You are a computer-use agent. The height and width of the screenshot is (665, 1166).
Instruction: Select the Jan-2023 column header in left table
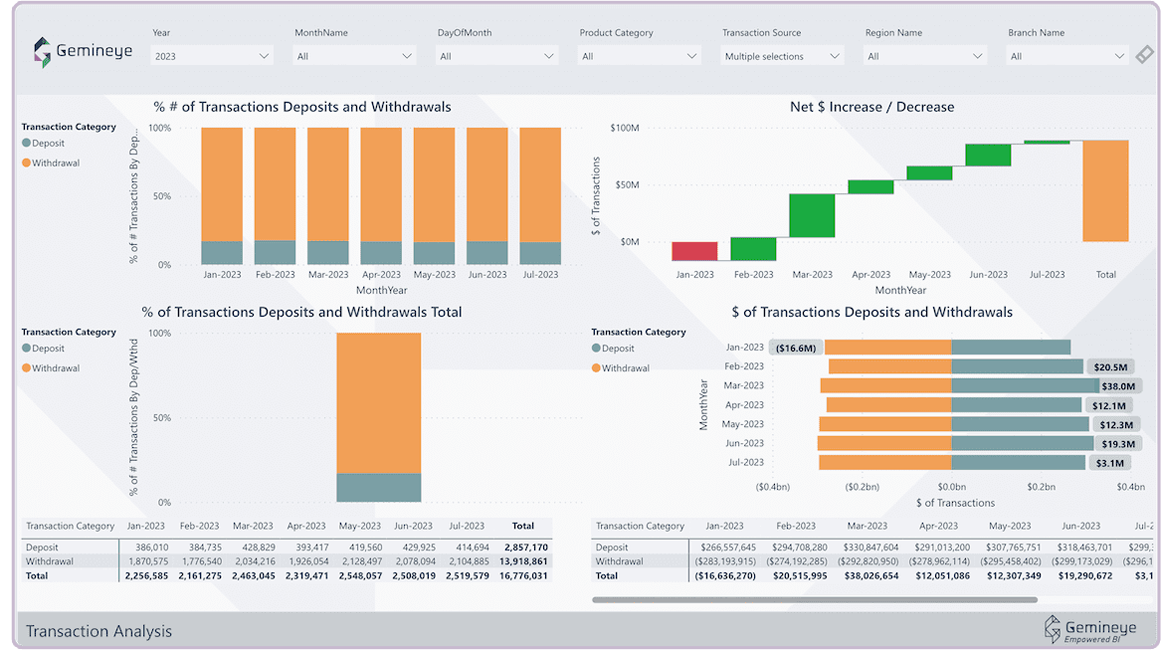[146, 526]
